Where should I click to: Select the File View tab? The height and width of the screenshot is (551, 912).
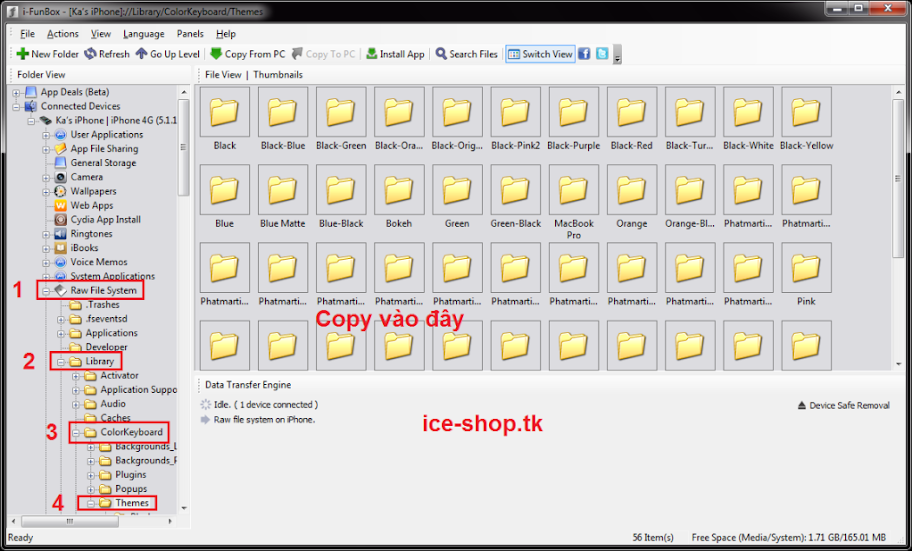223,74
